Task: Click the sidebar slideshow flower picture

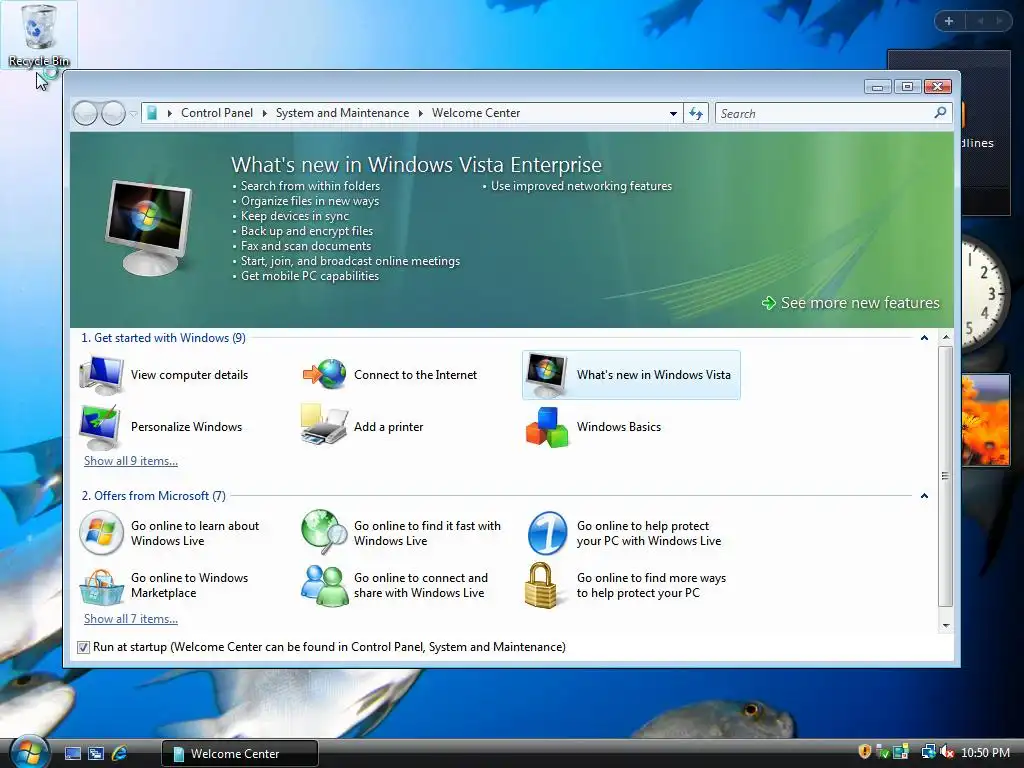Action: coord(985,419)
